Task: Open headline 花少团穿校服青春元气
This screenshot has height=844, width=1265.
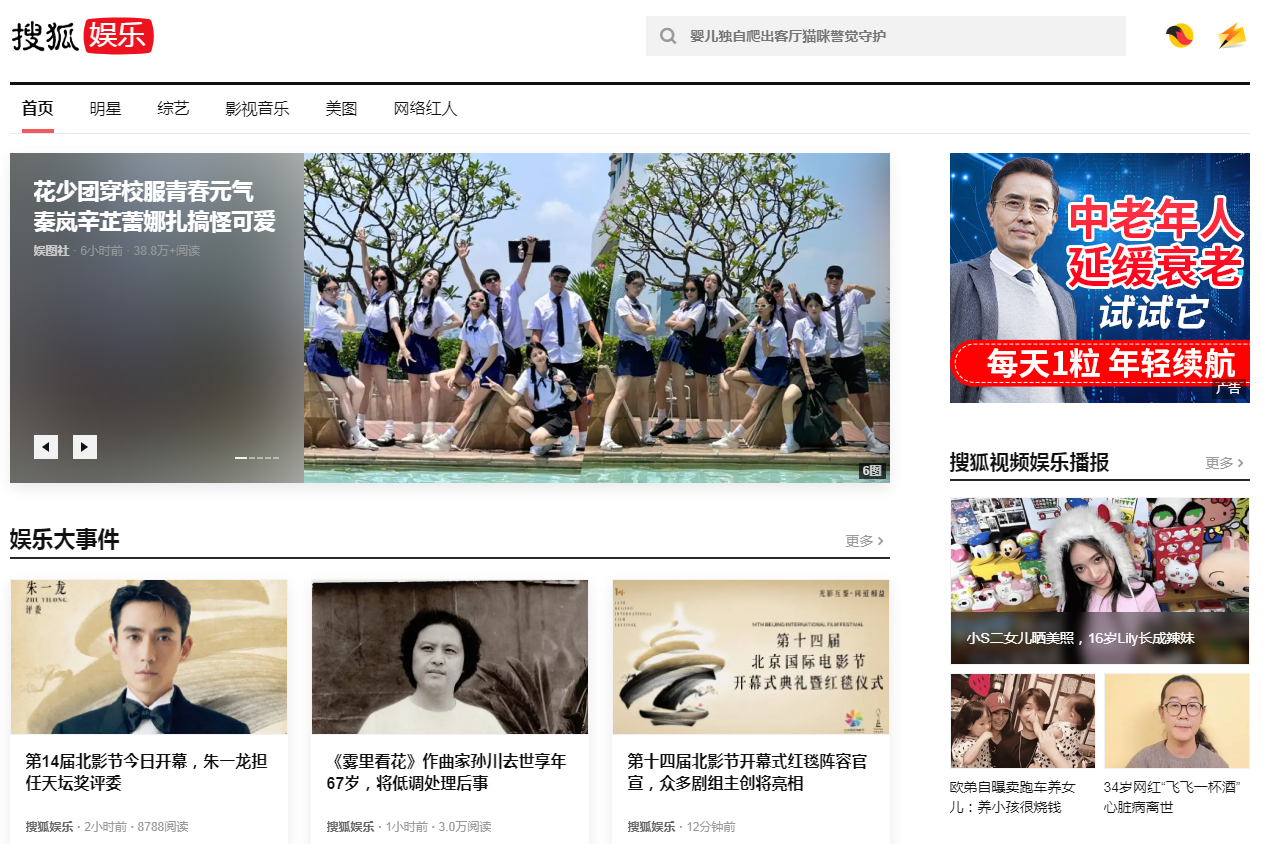Action: (154, 206)
